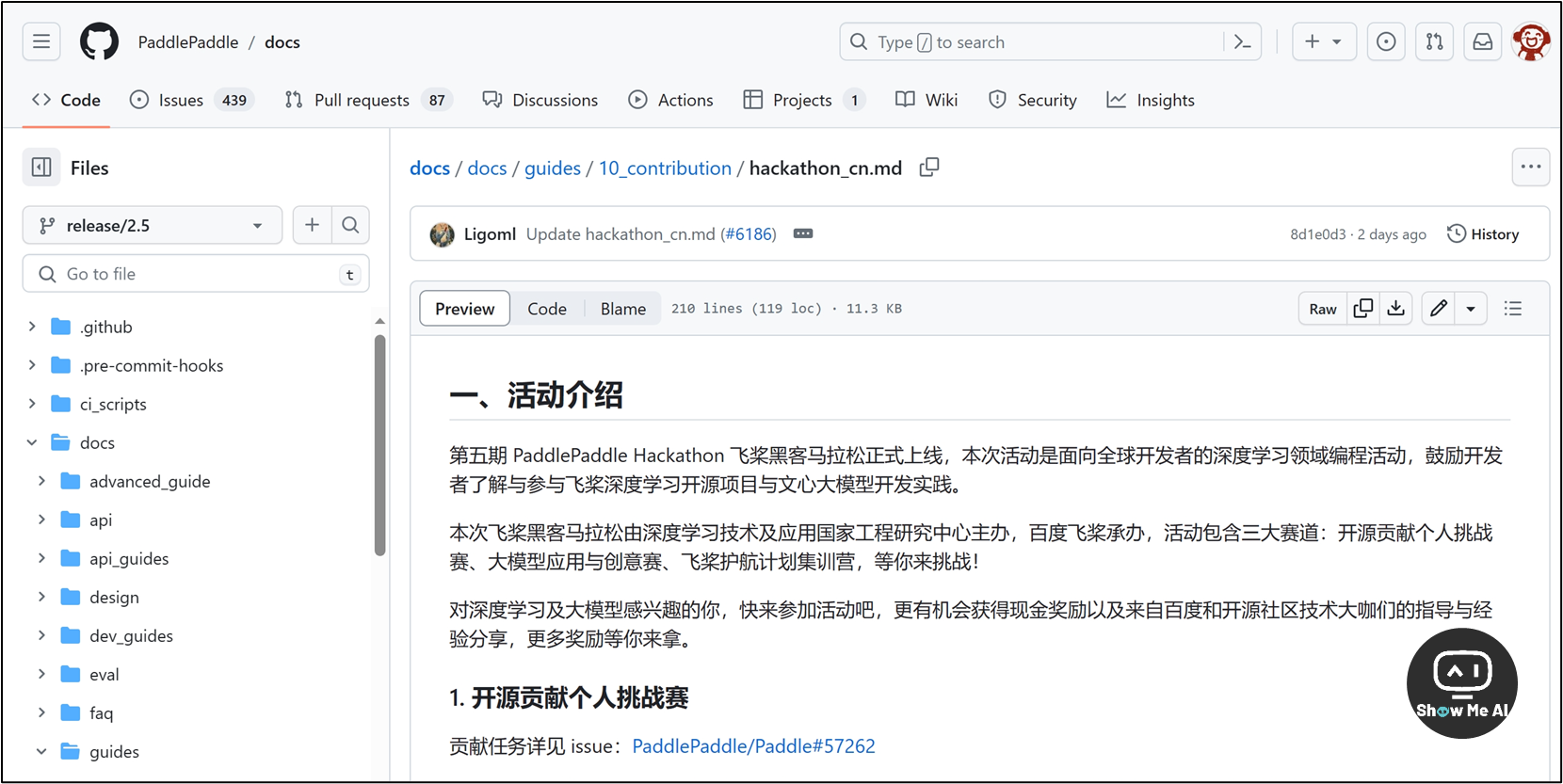Open the Wiki tab
This screenshot has width=1563, height=784.
[x=927, y=100]
